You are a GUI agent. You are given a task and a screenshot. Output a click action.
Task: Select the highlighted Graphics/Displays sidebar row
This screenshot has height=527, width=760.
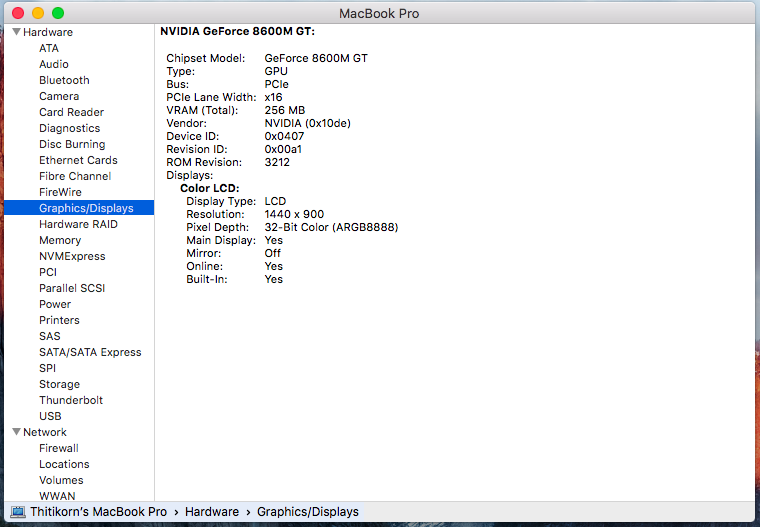click(x=79, y=208)
